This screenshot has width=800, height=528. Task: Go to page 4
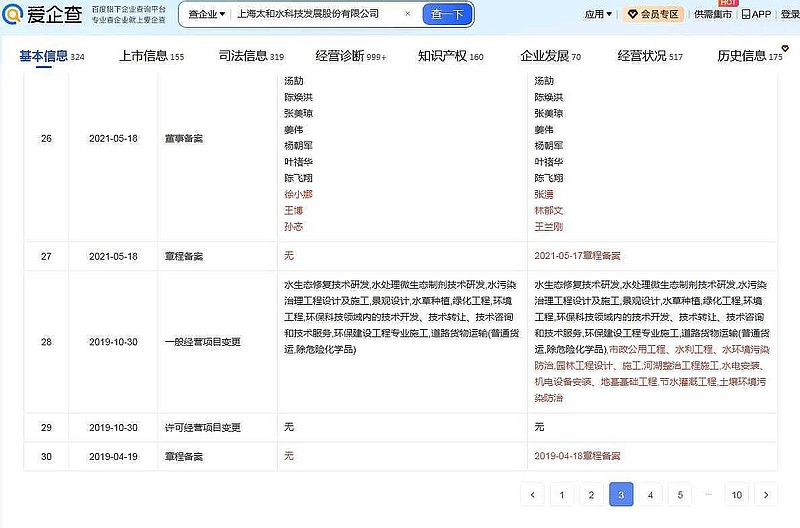[x=650, y=494]
